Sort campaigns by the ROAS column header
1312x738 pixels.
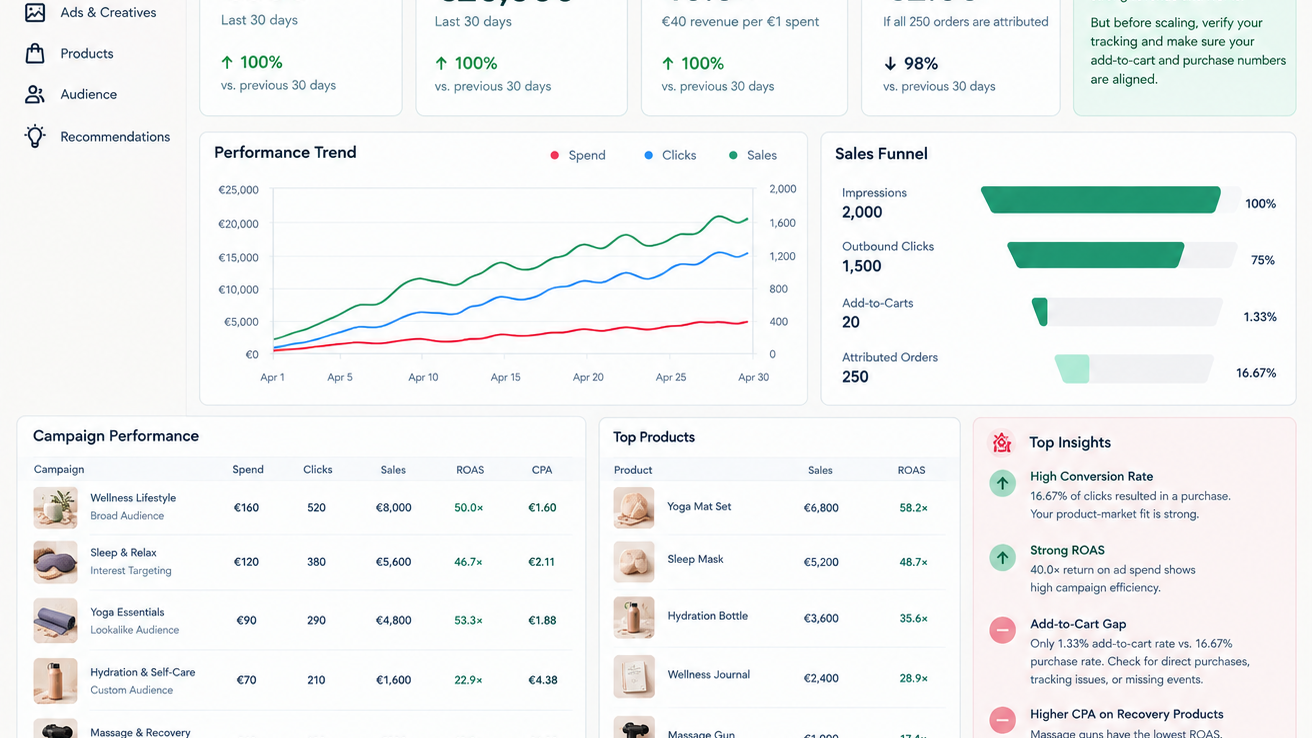tap(470, 469)
